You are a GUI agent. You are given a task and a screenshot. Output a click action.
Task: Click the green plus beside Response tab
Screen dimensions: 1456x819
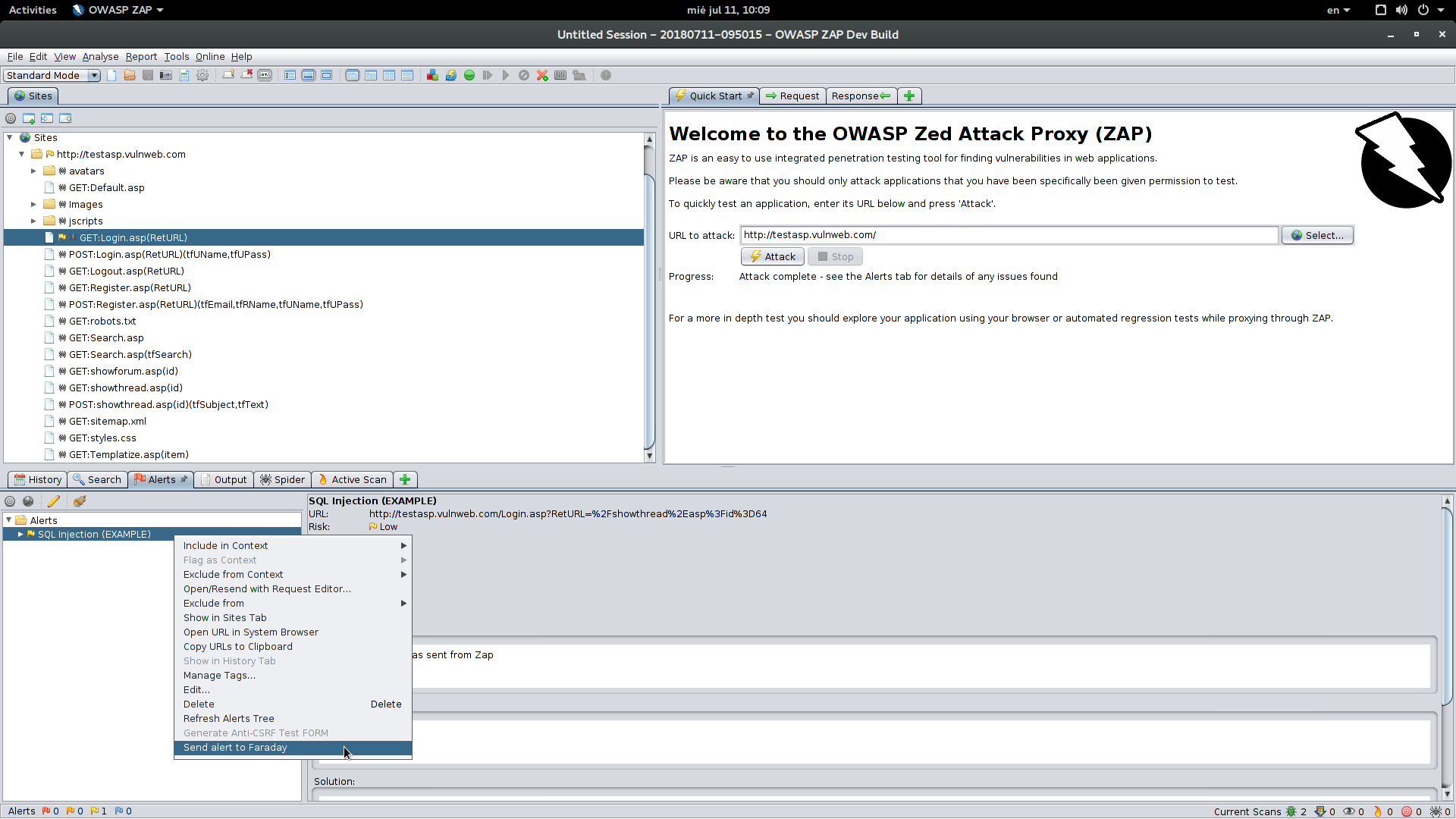909,96
